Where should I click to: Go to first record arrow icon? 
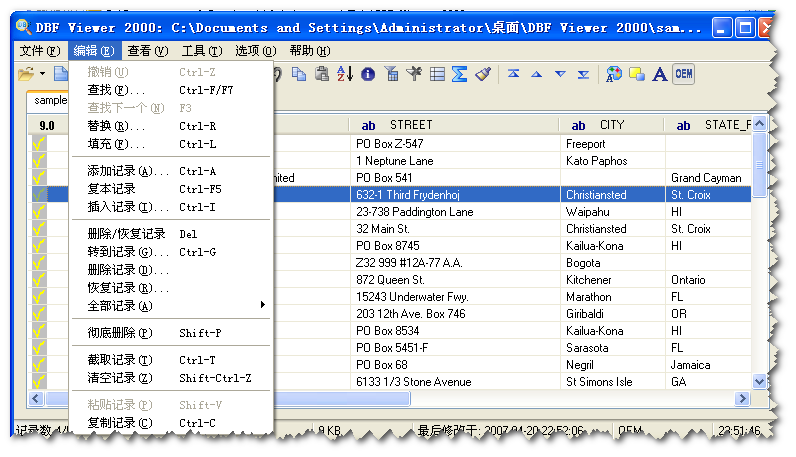(513, 74)
